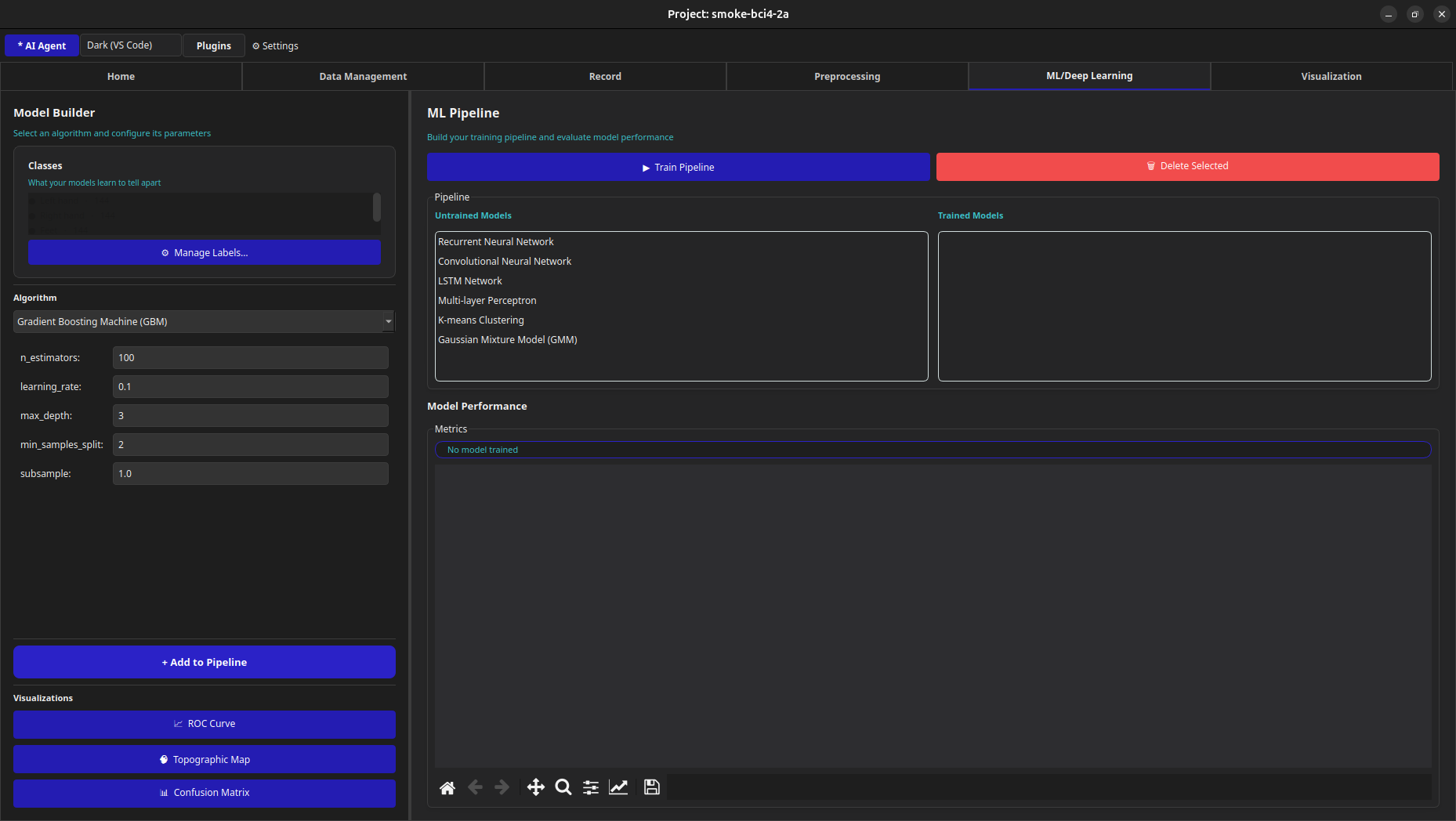The image size is (1456, 821).
Task: Open Settings with gear icon
Action: [275, 46]
